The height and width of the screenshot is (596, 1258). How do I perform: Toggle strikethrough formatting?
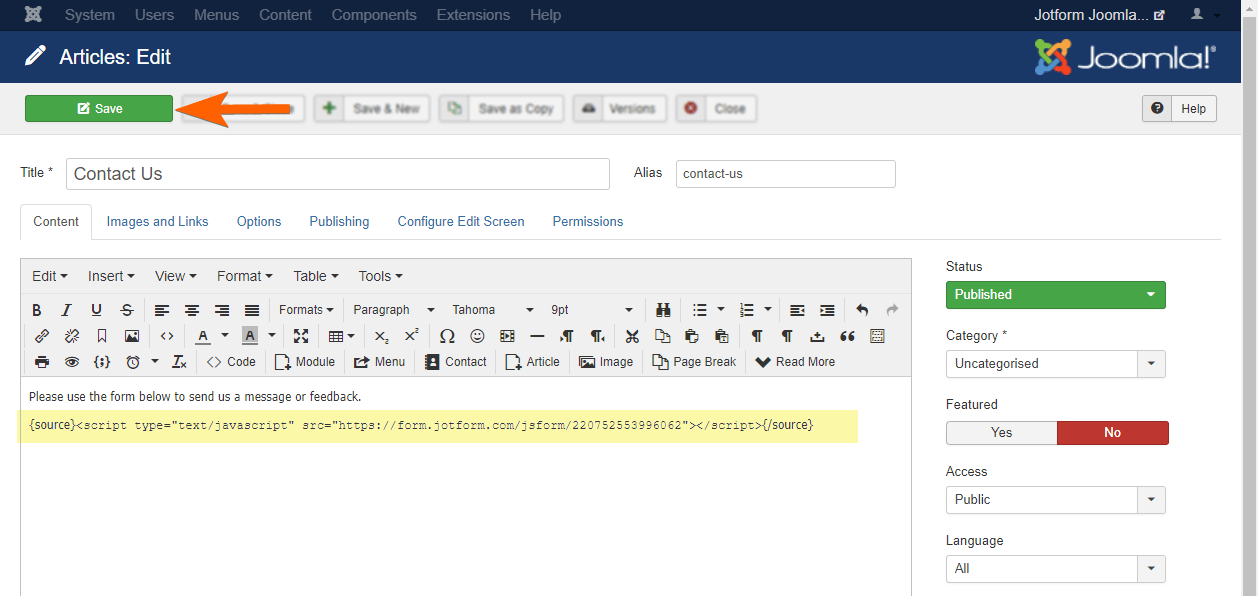[127, 310]
